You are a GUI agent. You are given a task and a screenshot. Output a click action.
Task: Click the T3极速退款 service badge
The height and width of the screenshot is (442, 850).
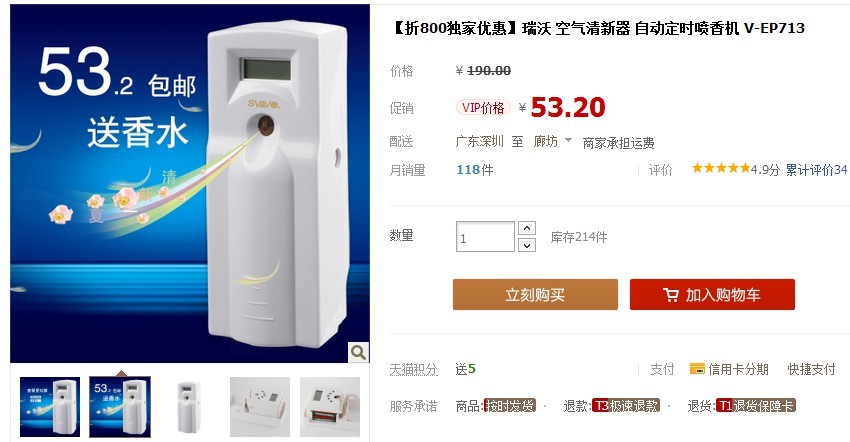(x=626, y=406)
